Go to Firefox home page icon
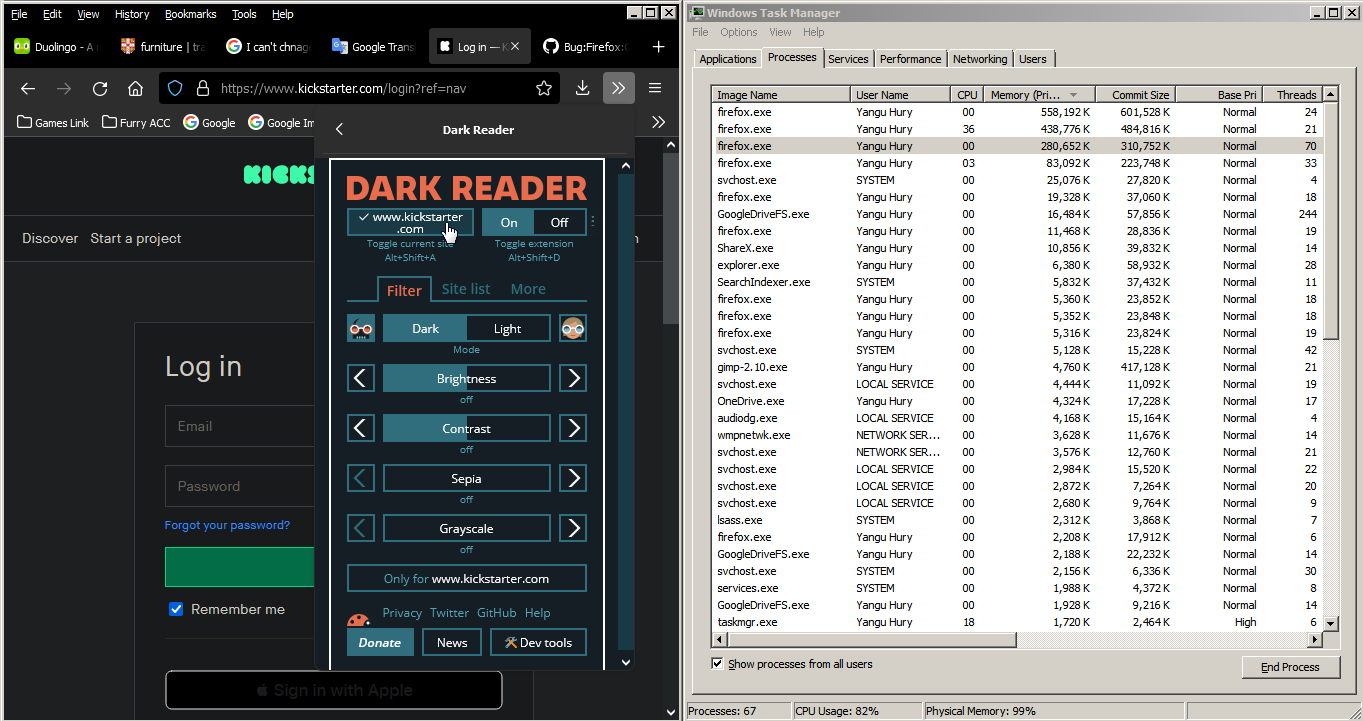This screenshot has width=1363, height=721. pos(136,88)
